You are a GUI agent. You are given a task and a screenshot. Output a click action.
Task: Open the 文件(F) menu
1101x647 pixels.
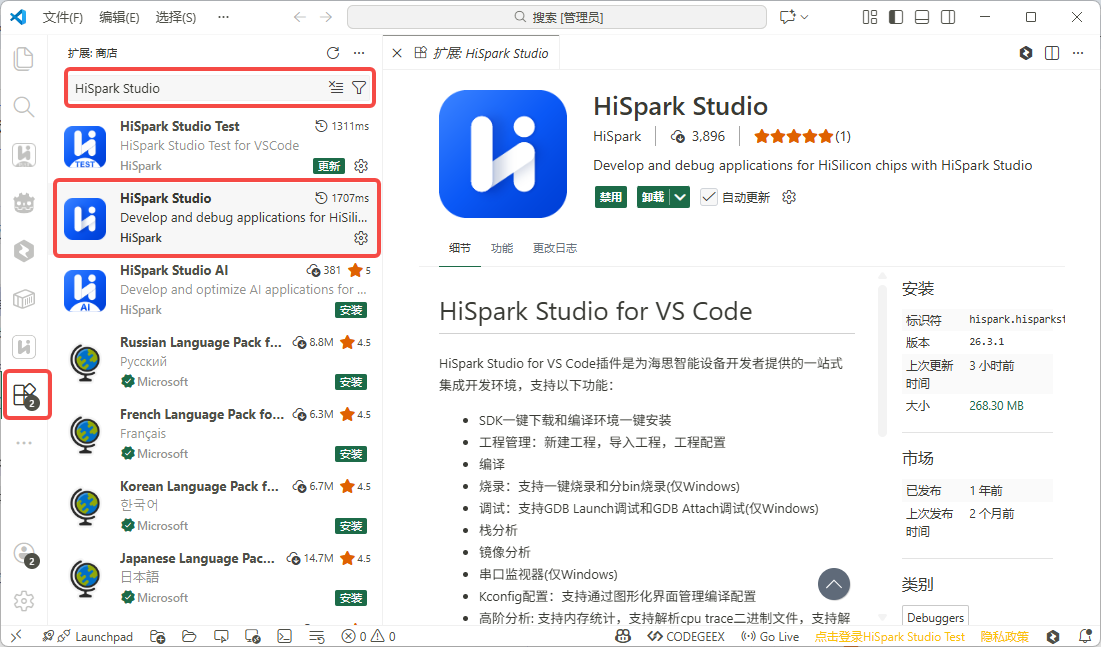pyautogui.click(x=62, y=17)
